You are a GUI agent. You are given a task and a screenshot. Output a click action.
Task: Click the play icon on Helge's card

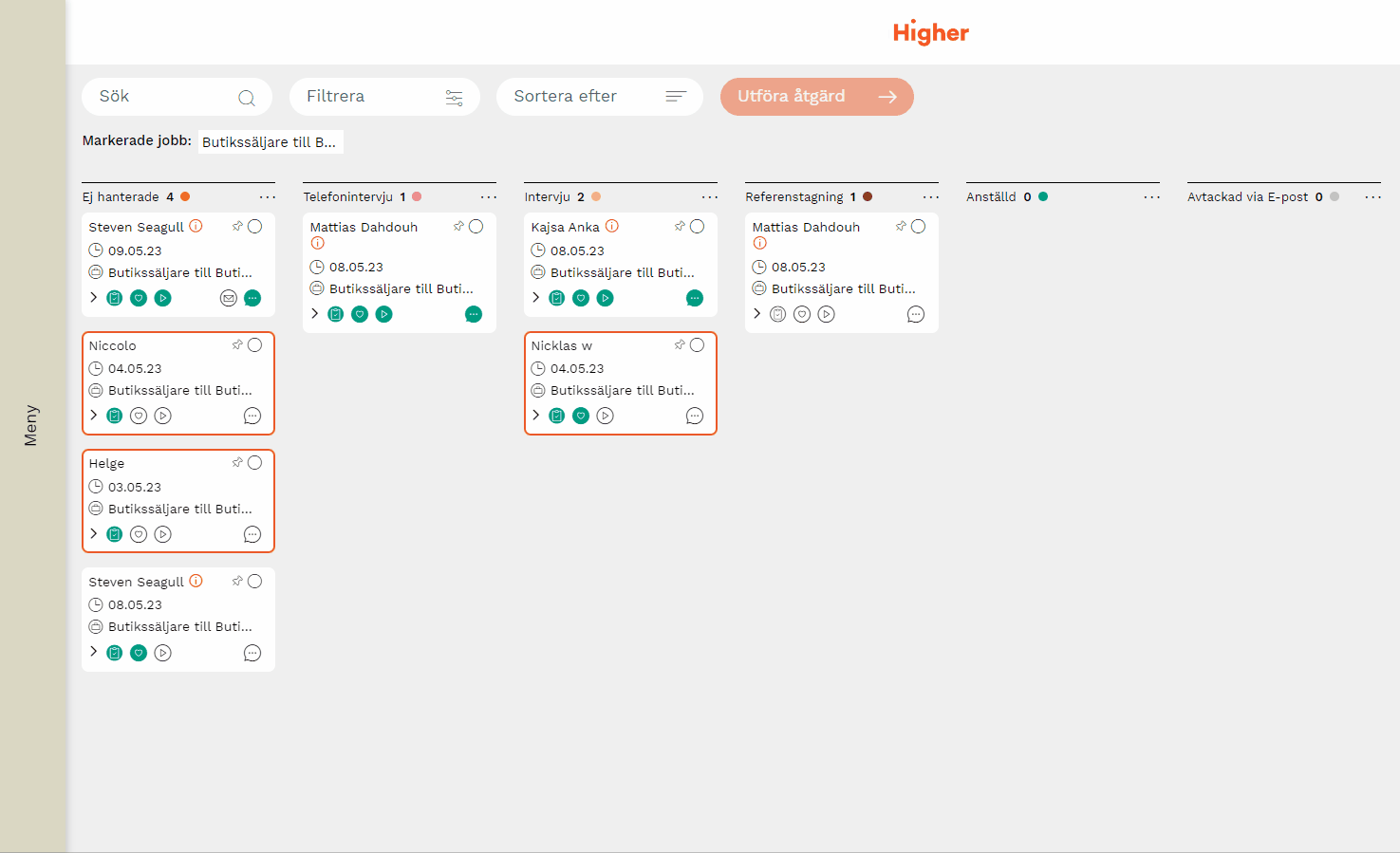[163, 534]
